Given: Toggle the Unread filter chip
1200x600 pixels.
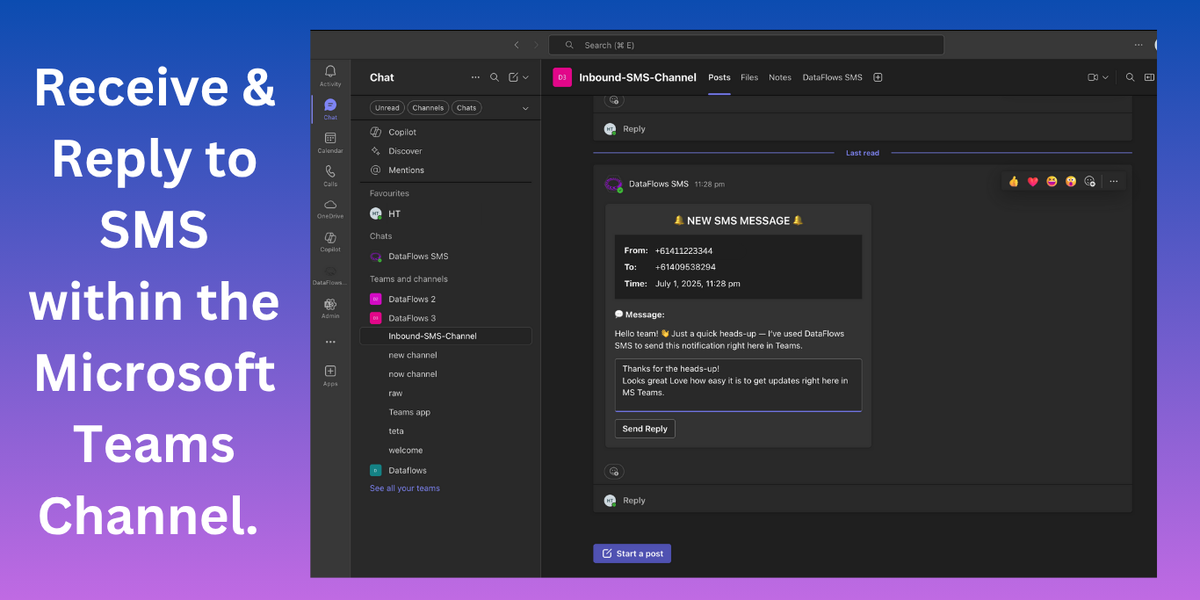Looking at the screenshot, I should click(388, 107).
